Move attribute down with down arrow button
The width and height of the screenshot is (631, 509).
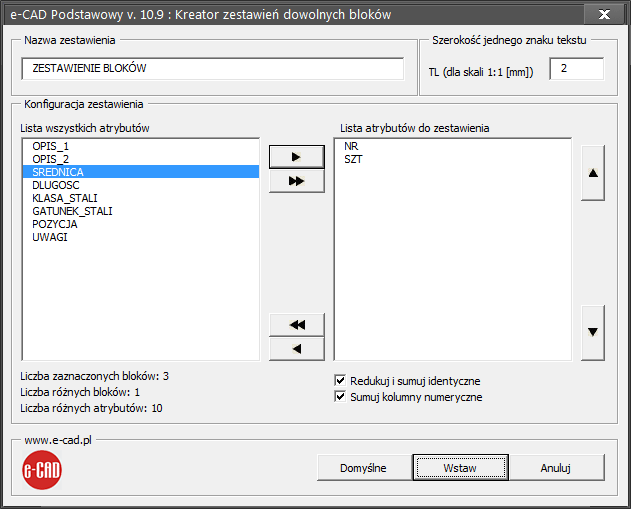pos(593,332)
